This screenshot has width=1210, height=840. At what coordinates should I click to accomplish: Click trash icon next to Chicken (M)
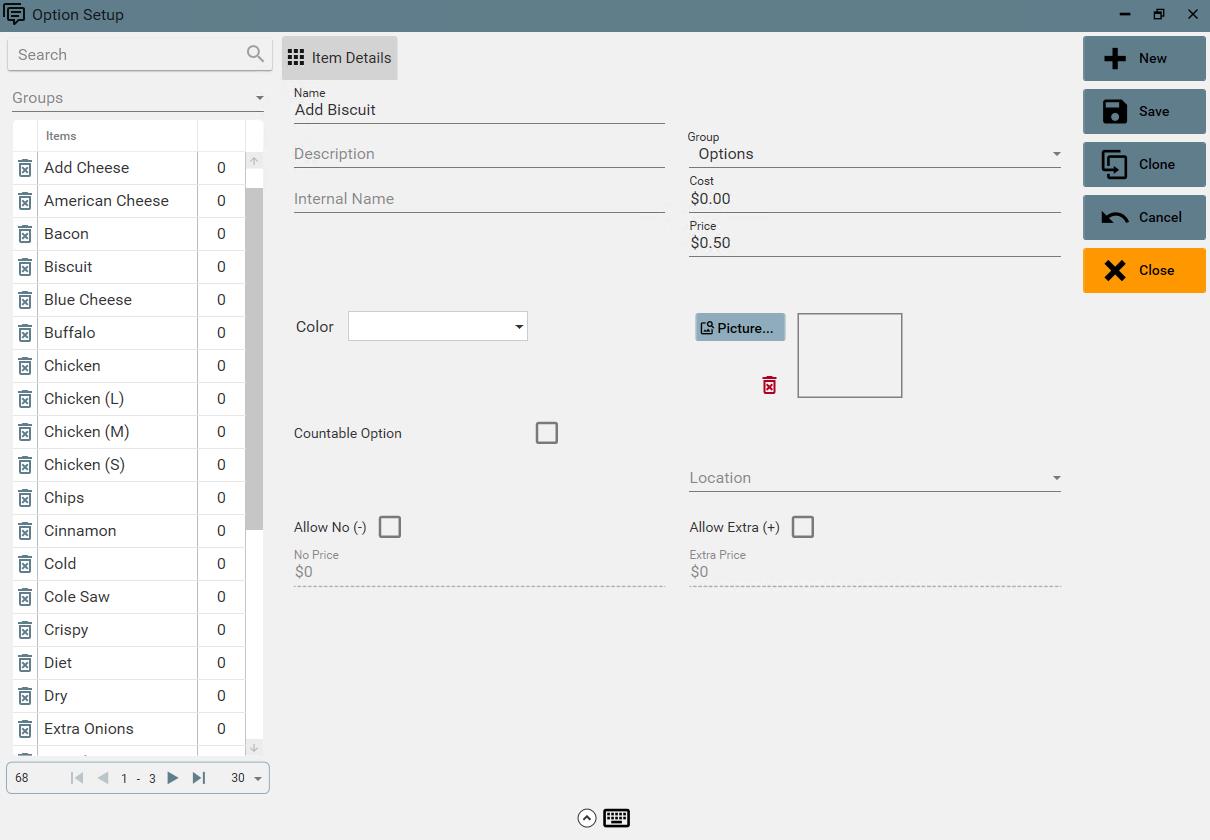click(25, 432)
